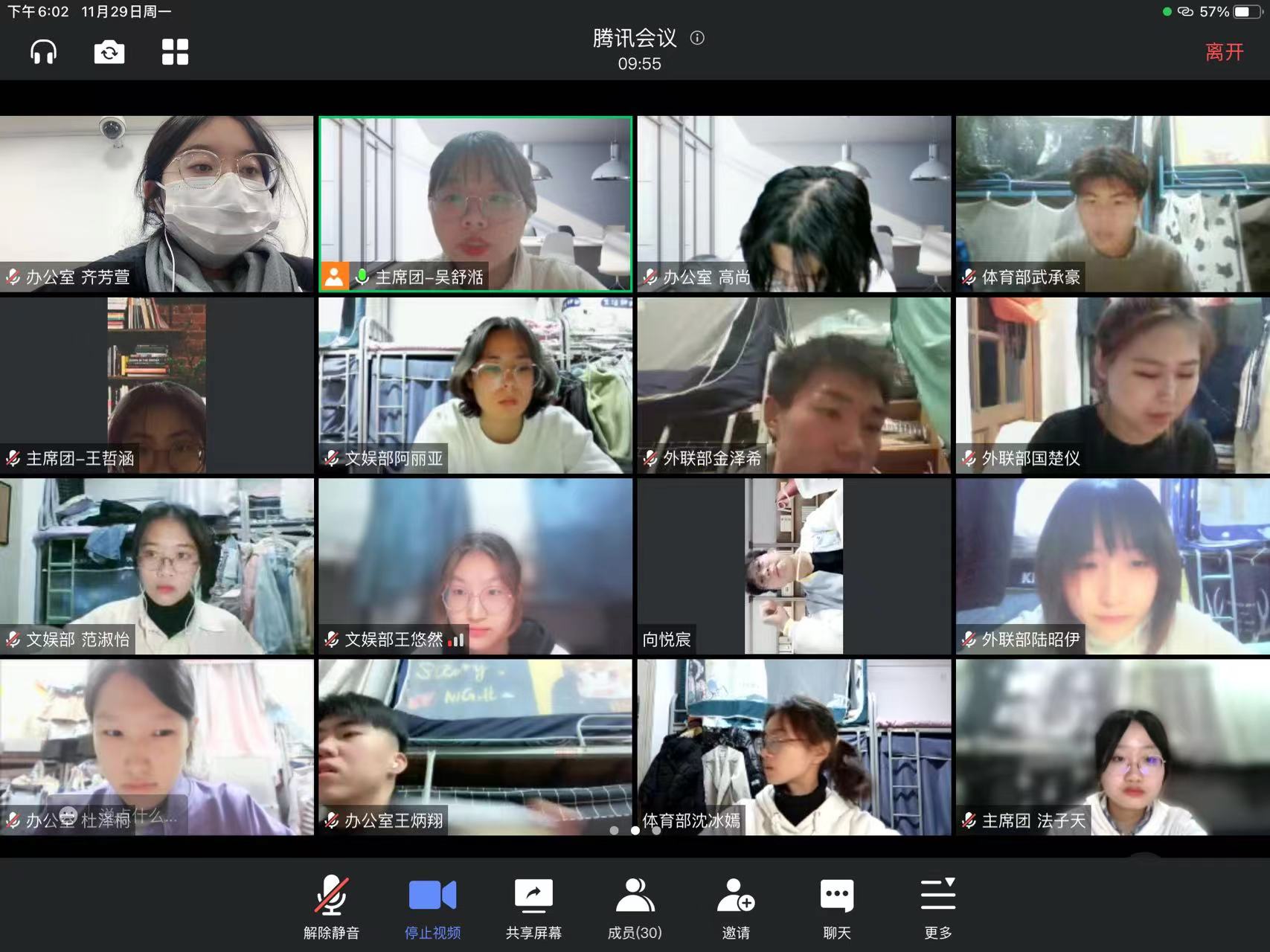Turn off camera via 停止视频

pyautogui.click(x=432, y=907)
